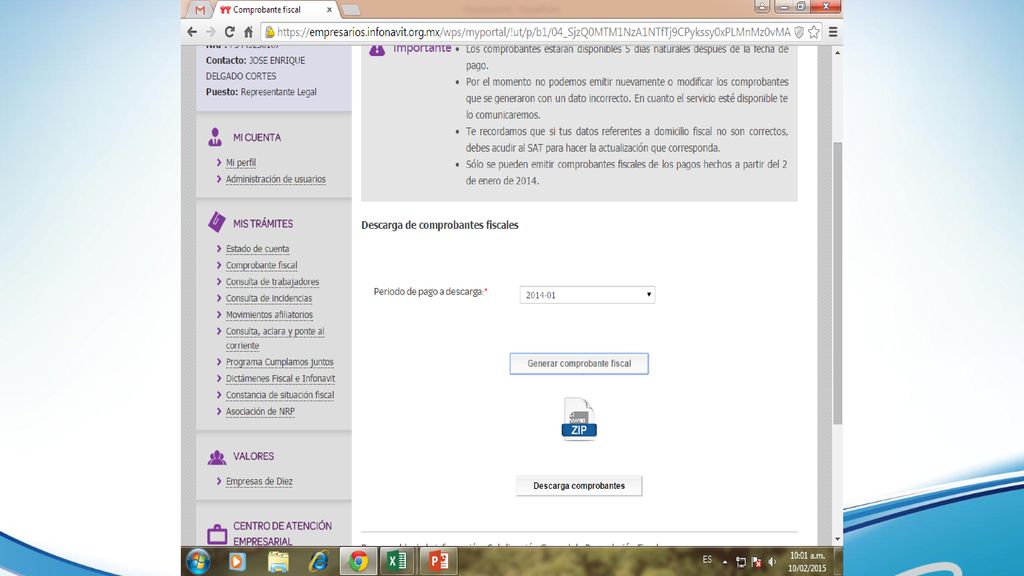Image resolution: width=1024 pixels, height=576 pixels.
Task: Click the VALORES heading
Action: click(x=253, y=456)
